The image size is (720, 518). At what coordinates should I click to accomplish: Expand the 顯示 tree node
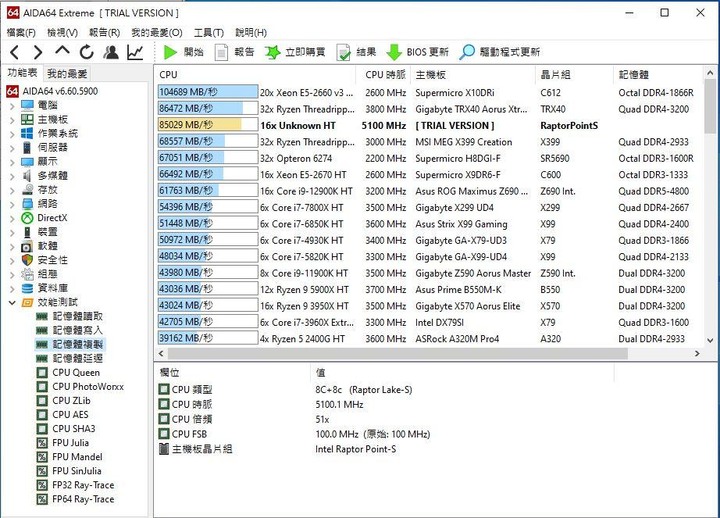point(12,162)
